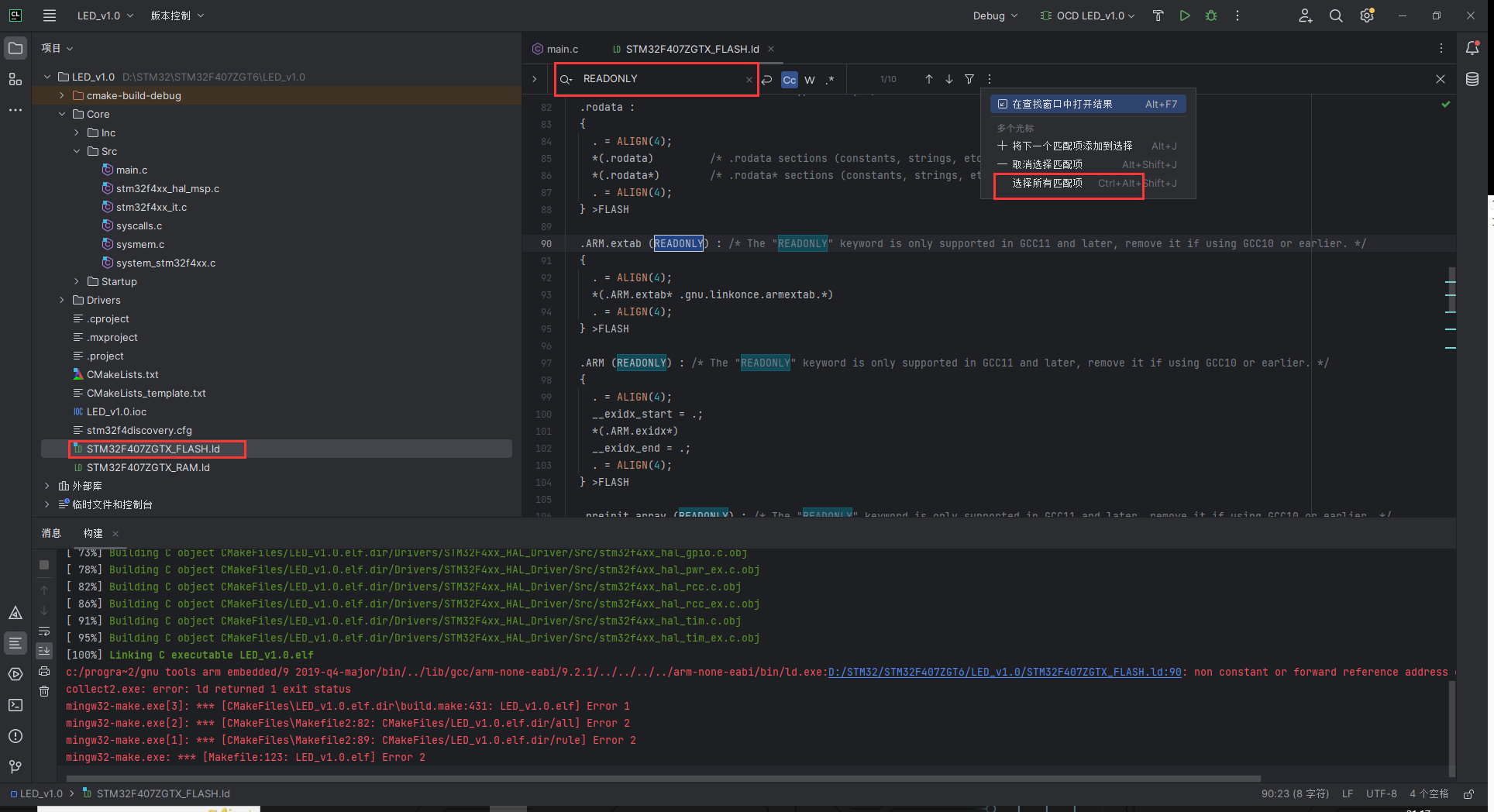The height and width of the screenshot is (812, 1494).
Task: Go to next search occurrence
Action: pyautogui.click(x=948, y=79)
